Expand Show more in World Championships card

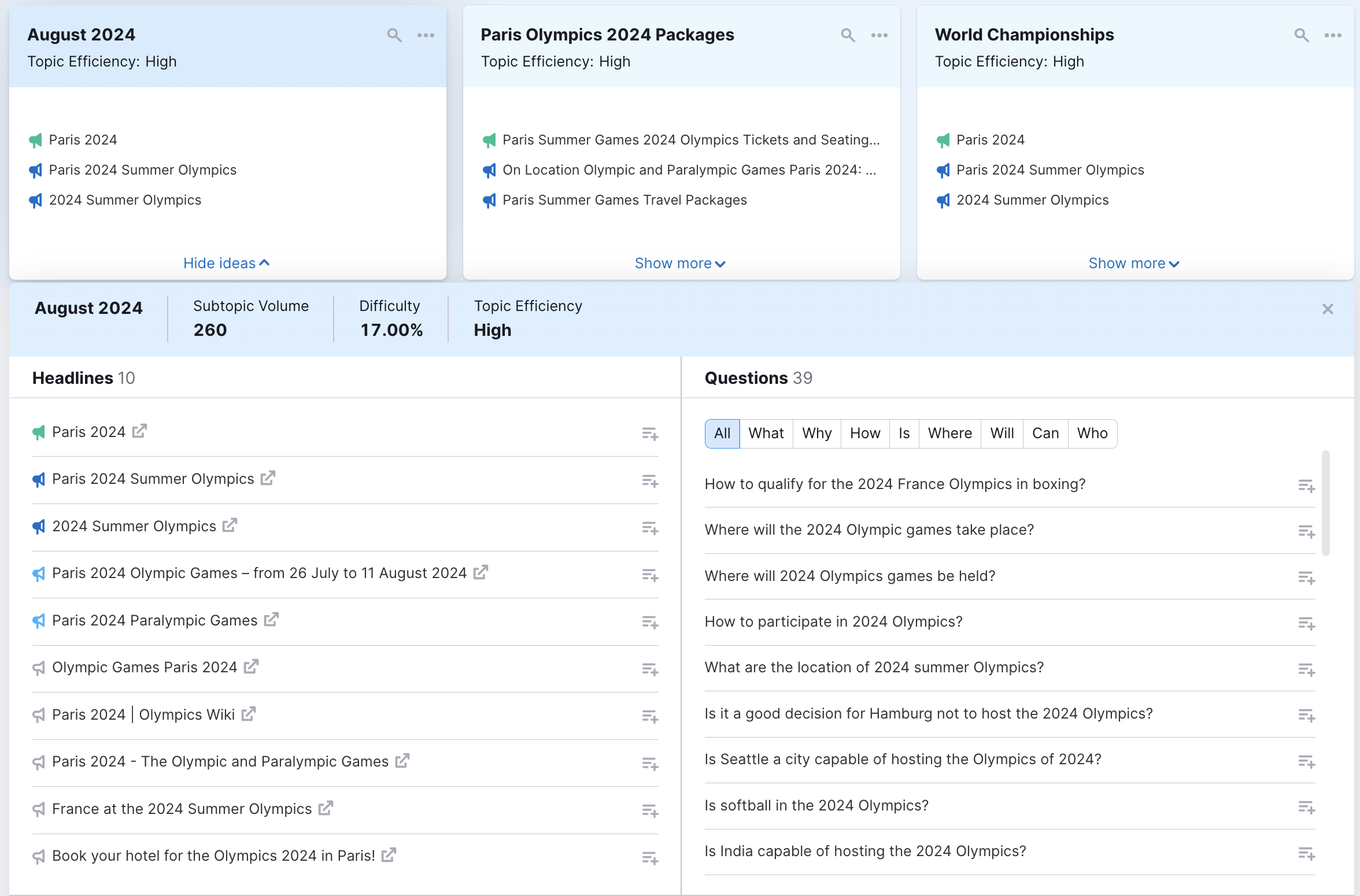coord(1133,263)
